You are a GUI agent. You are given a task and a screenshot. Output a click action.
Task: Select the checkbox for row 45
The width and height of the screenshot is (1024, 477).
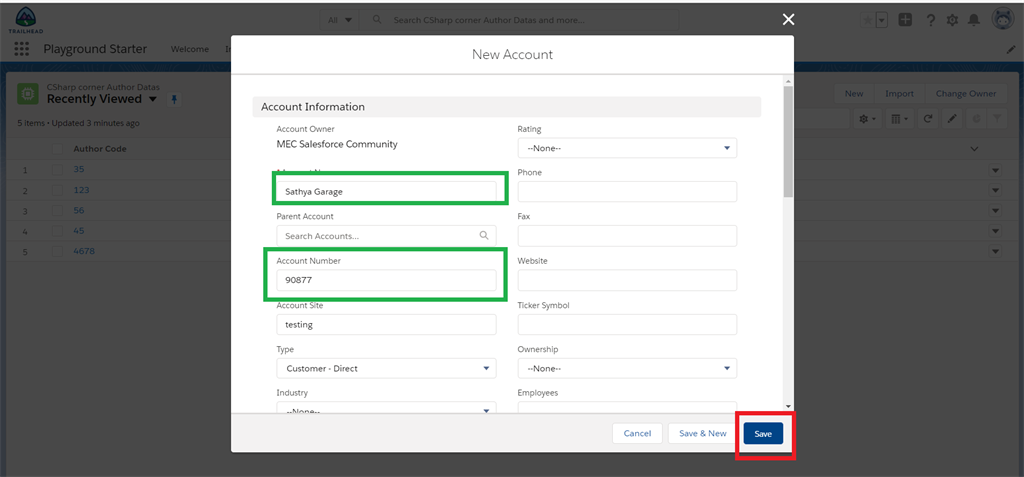(57, 231)
